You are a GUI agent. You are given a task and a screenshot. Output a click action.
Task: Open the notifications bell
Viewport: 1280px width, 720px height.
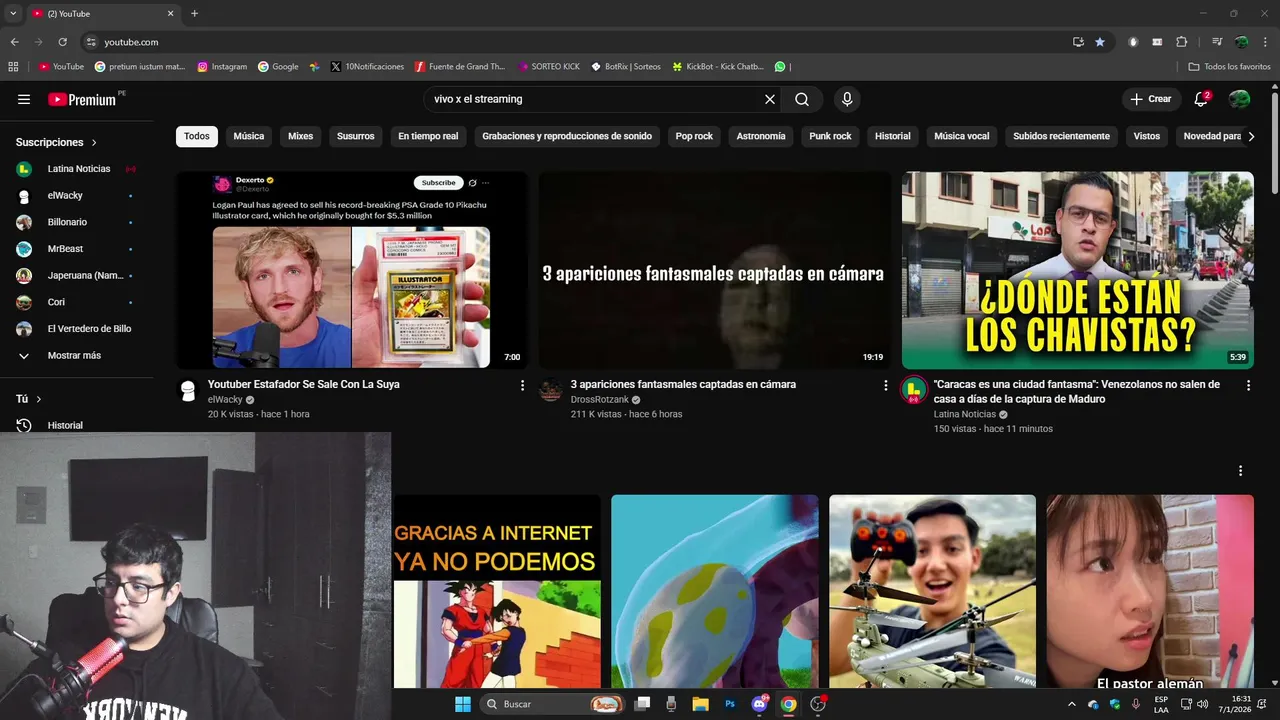coord(1201,99)
